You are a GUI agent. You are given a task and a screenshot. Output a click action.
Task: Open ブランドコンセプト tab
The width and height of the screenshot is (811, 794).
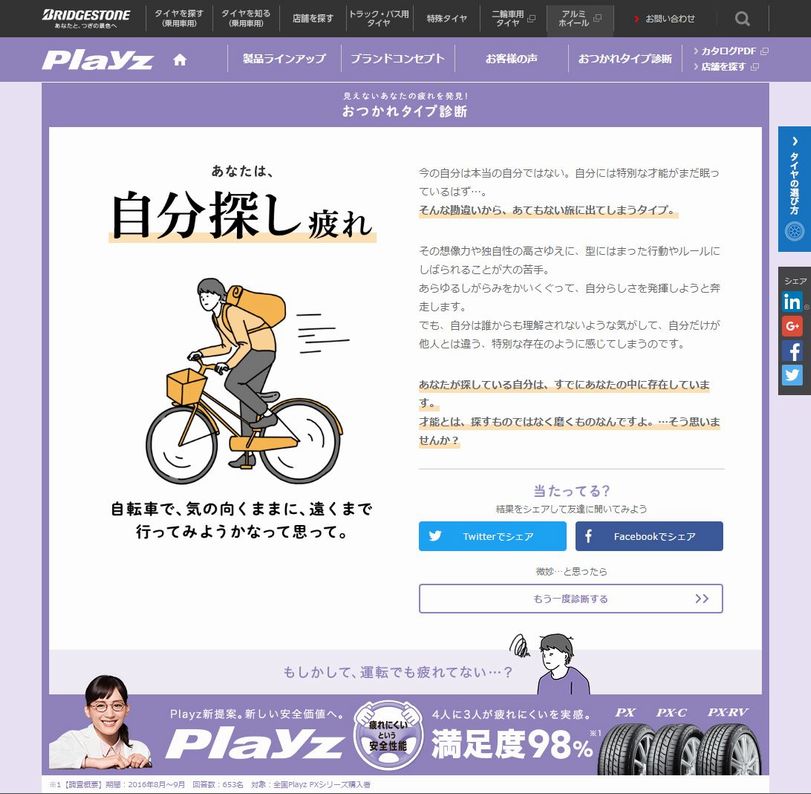coord(398,58)
